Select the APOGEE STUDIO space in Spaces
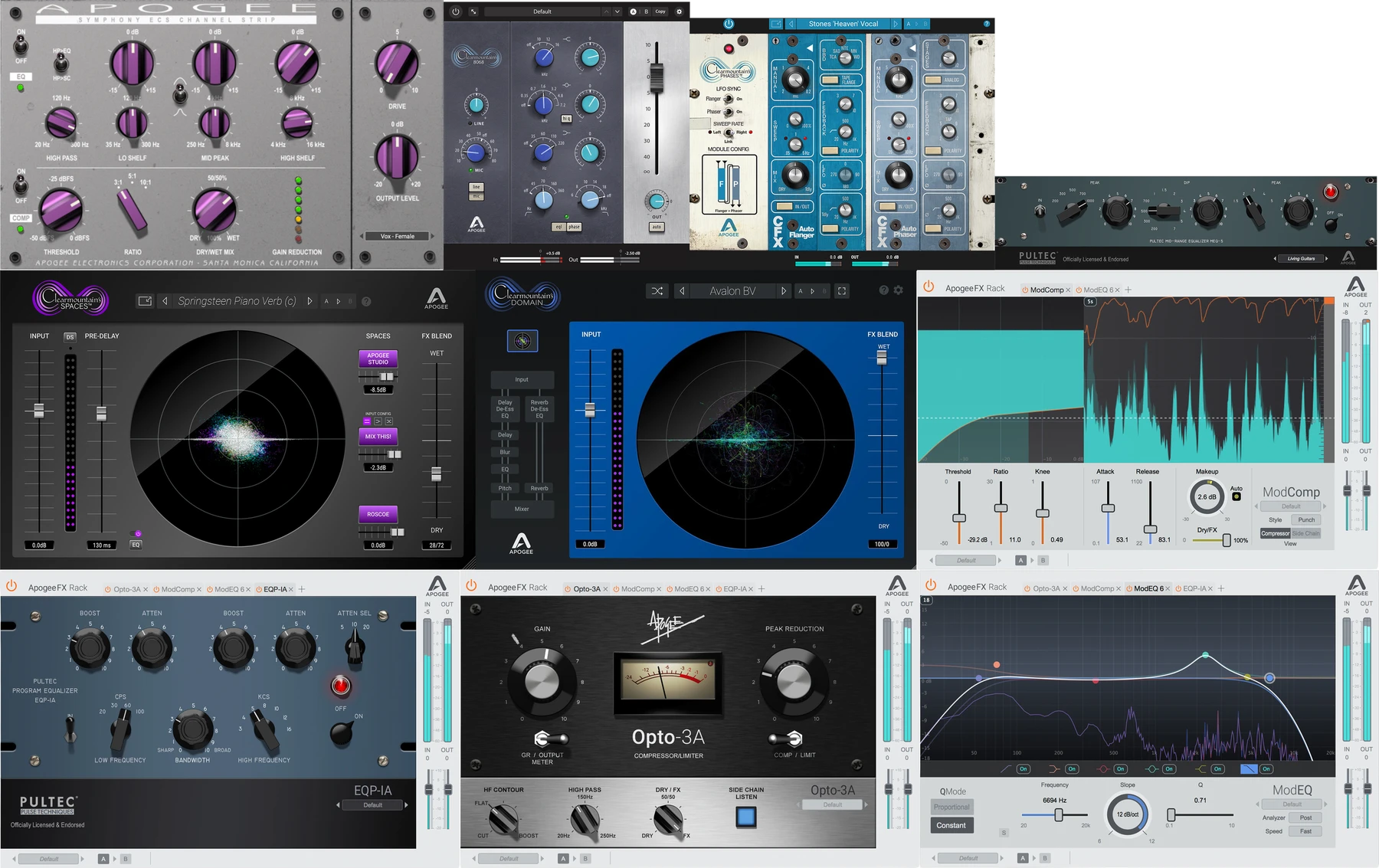 [x=378, y=359]
